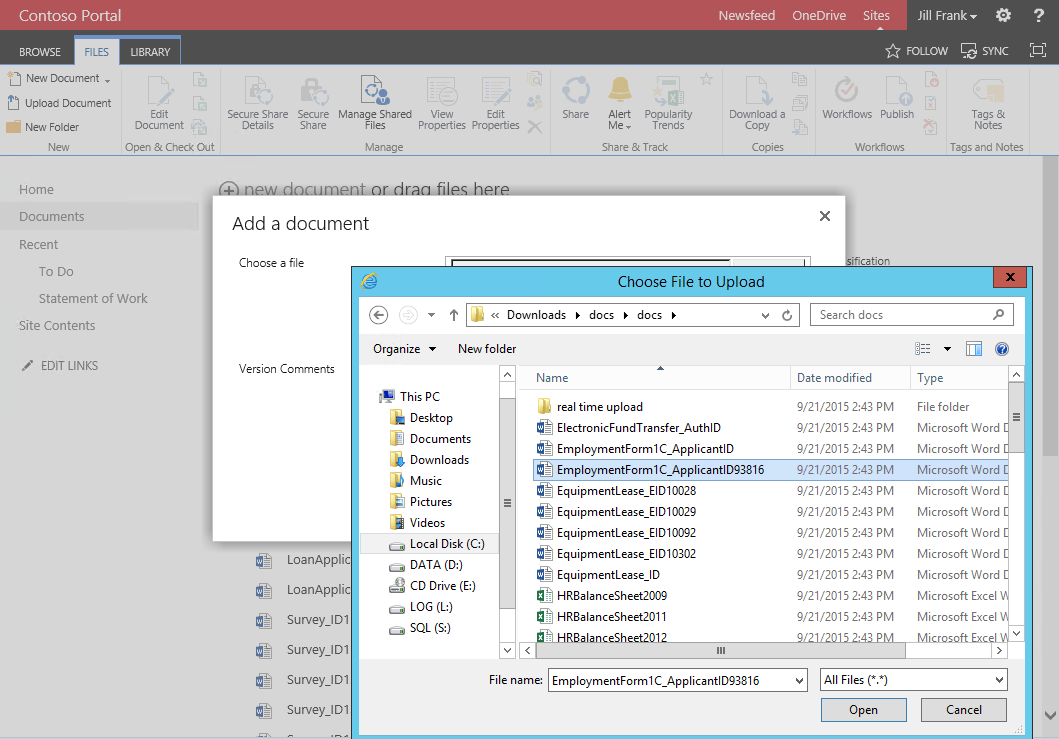Open the recent locations dropdown arrow
Screen dimensions: 1059x739
(431, 315)
